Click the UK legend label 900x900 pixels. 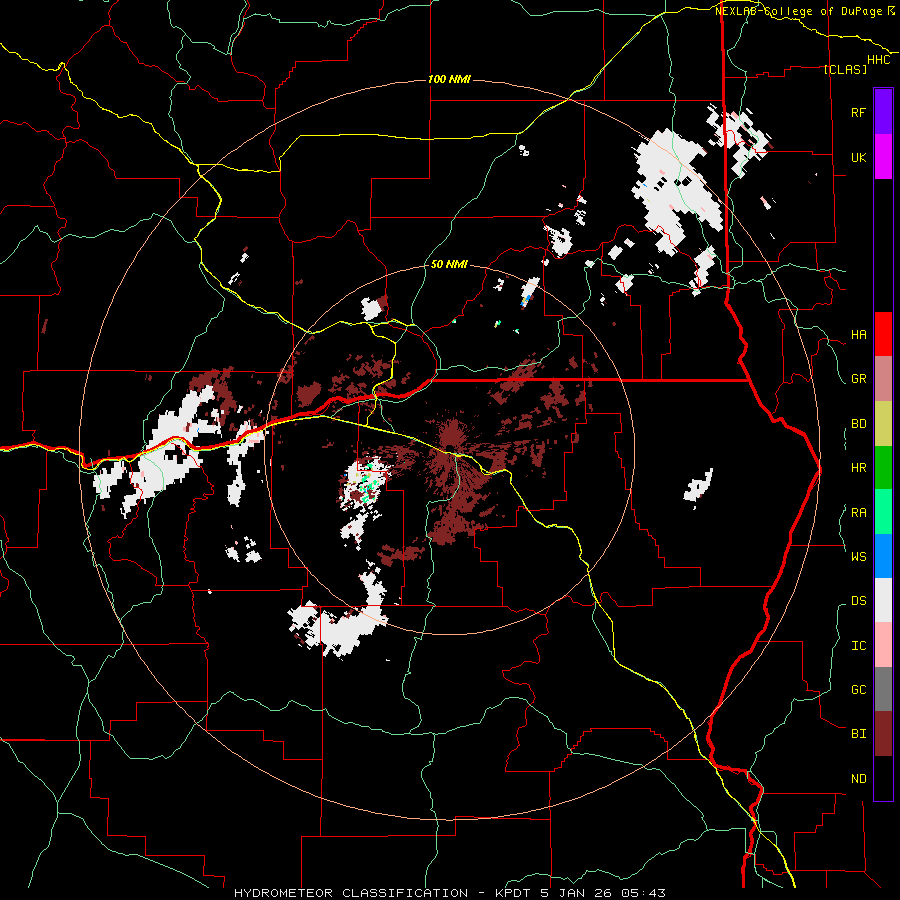click(858, 157)
